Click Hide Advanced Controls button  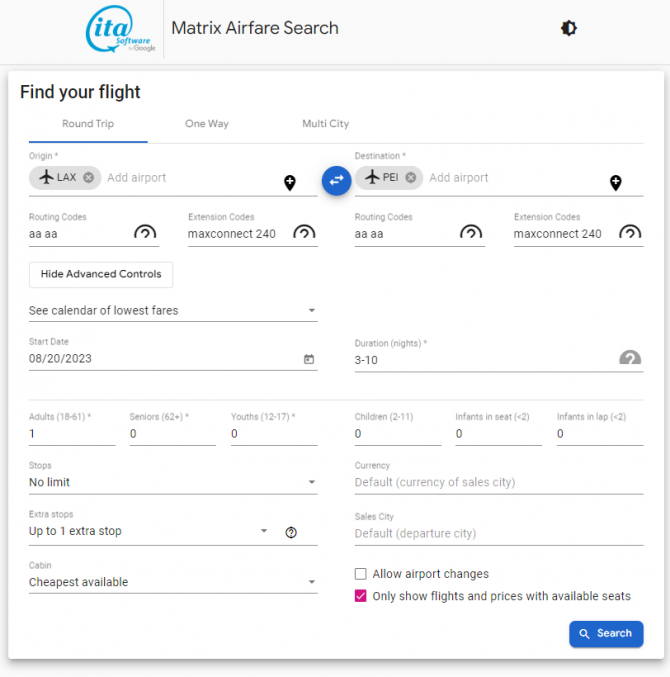point(101,274)
